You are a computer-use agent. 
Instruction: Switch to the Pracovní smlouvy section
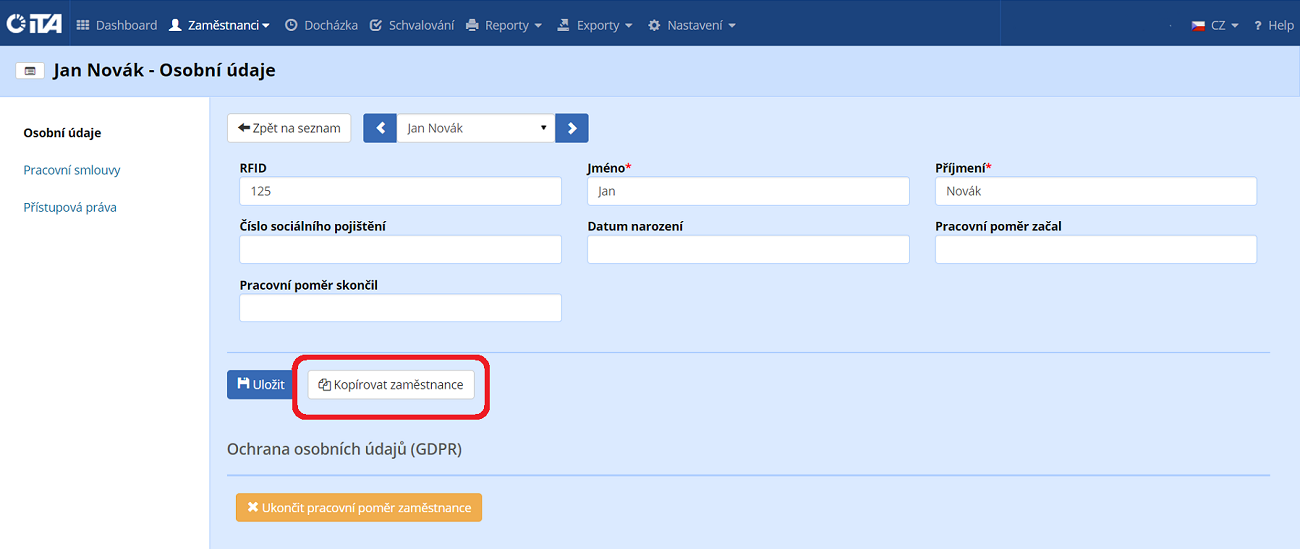tap(72, 170)
